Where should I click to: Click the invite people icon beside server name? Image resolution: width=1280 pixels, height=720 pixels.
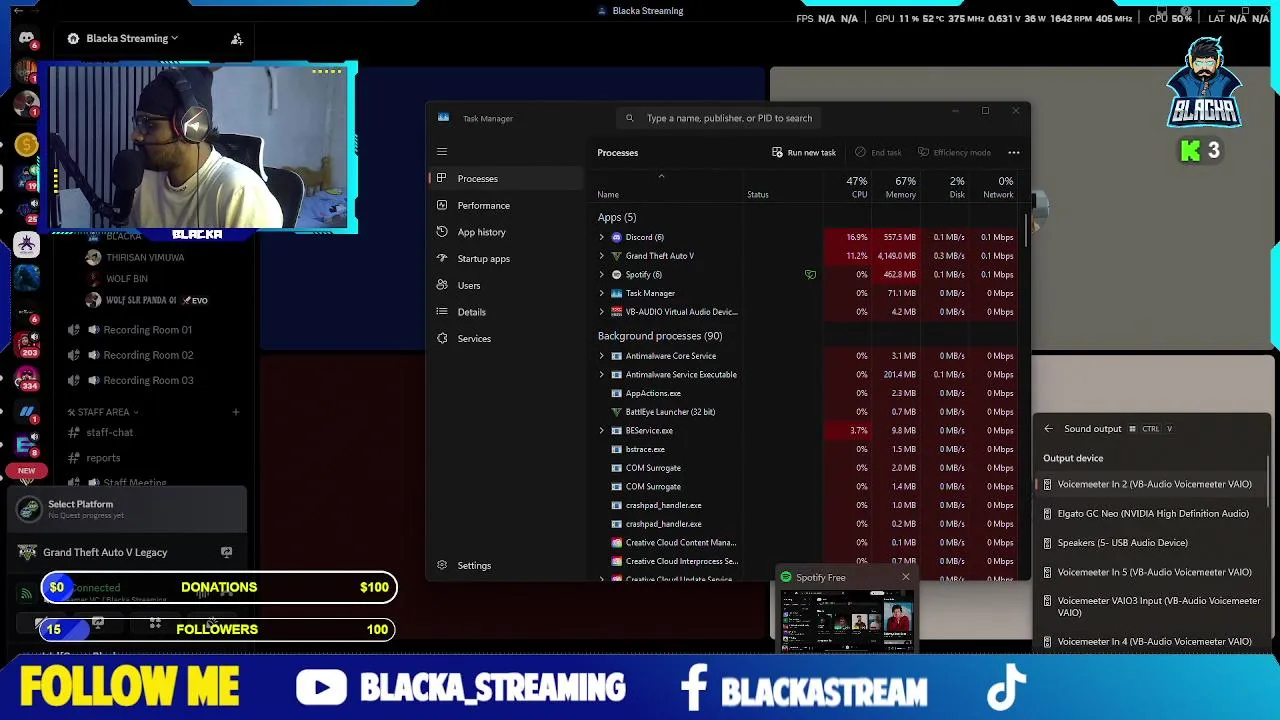tap(237, 39)
